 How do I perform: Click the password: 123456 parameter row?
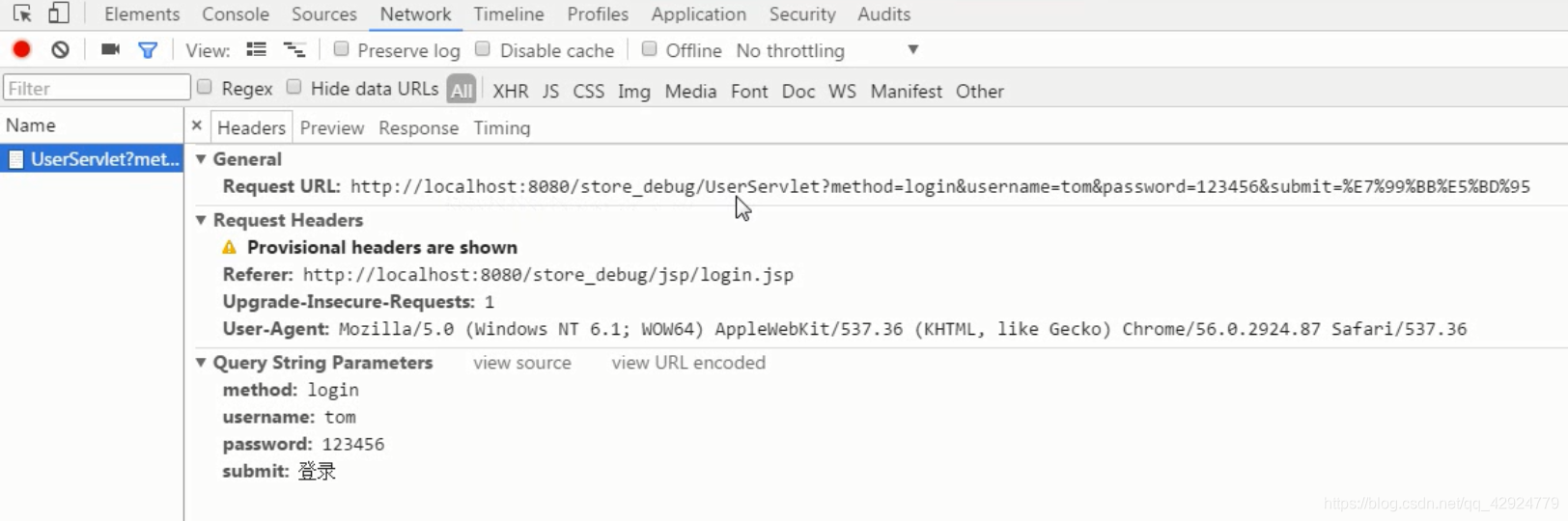coord(303,444)
